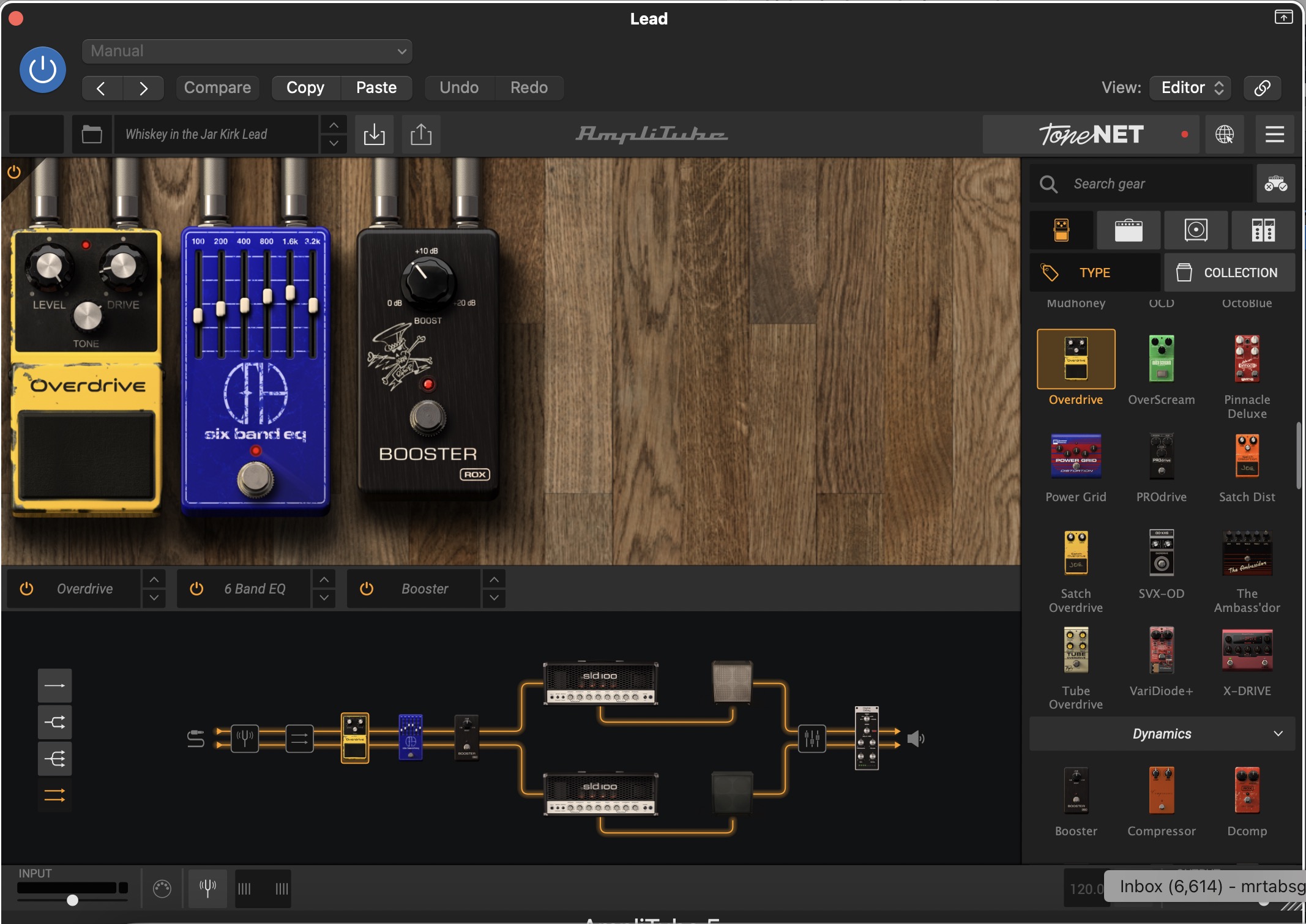1306x924 pixels.
Task: Click the Undo button
Action: pos(459,88)
